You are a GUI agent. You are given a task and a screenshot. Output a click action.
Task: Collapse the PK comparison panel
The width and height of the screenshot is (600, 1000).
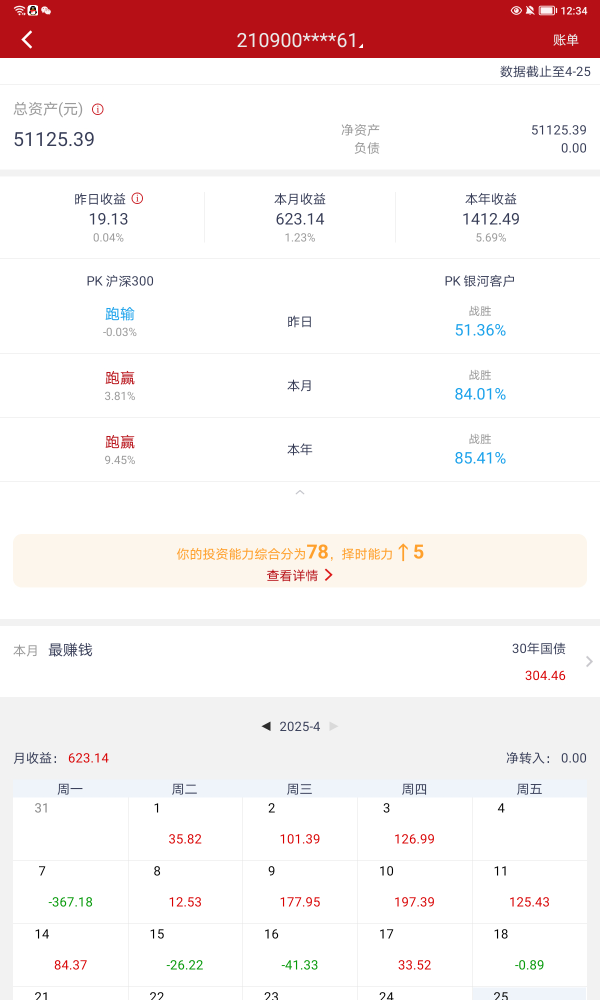[300, 493]
